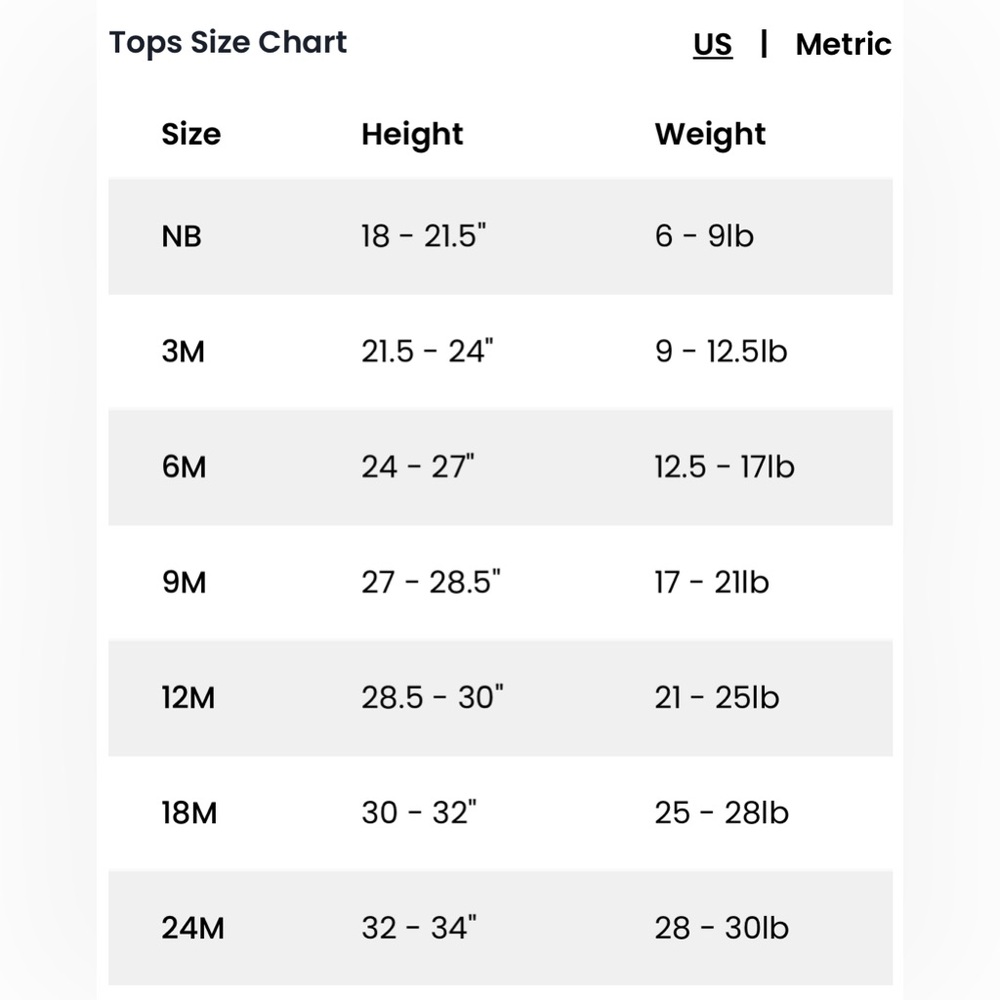Select the 25 - 28lb weight value
1000x1000 pixels.
click(722, 812)
